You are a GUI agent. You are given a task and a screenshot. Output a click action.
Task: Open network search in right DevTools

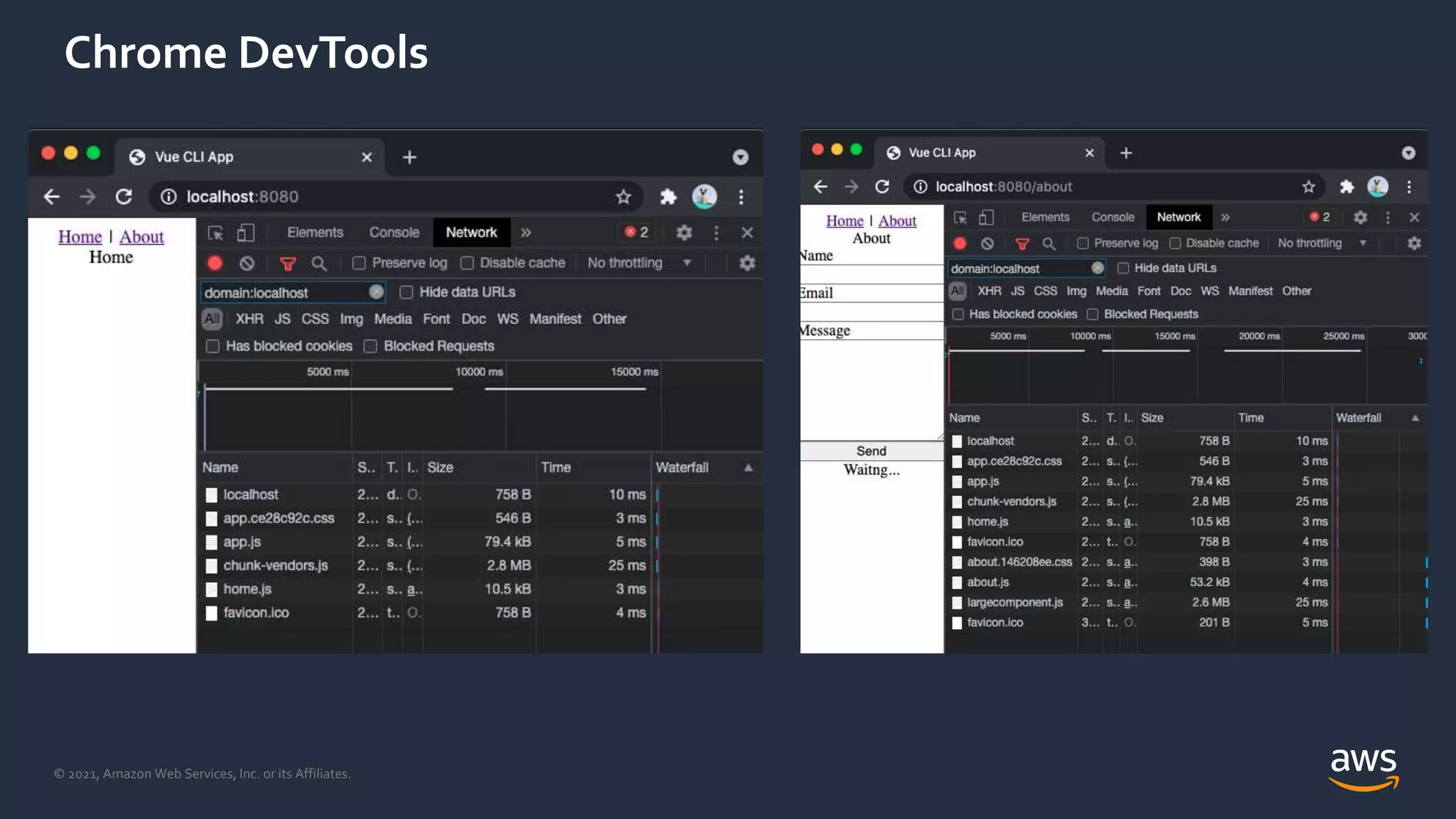[1049, 244]
